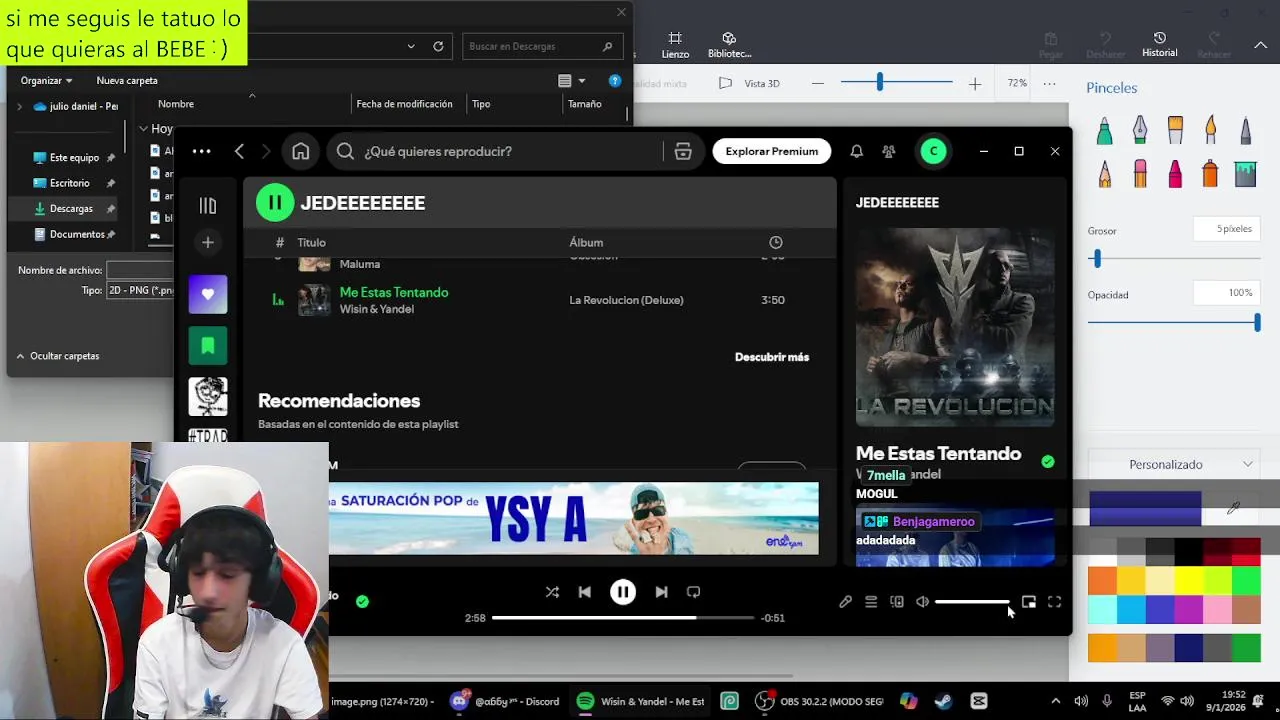This screenshot has width=1280, height=720.
Task: Click 'Descubrir más' link
Action: [772, 357]
